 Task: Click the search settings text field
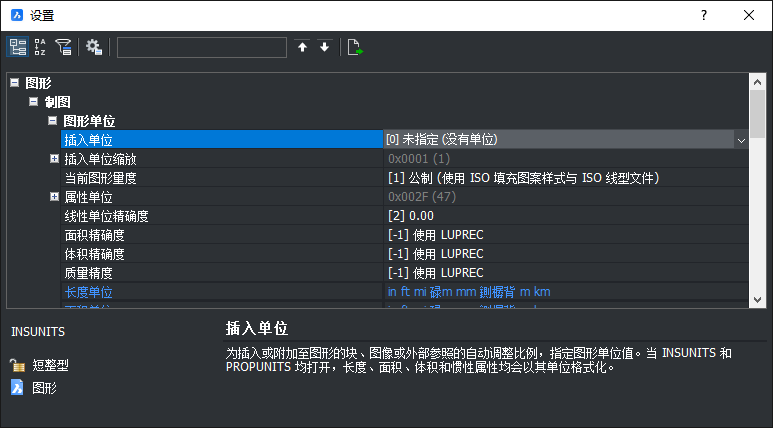202,47
